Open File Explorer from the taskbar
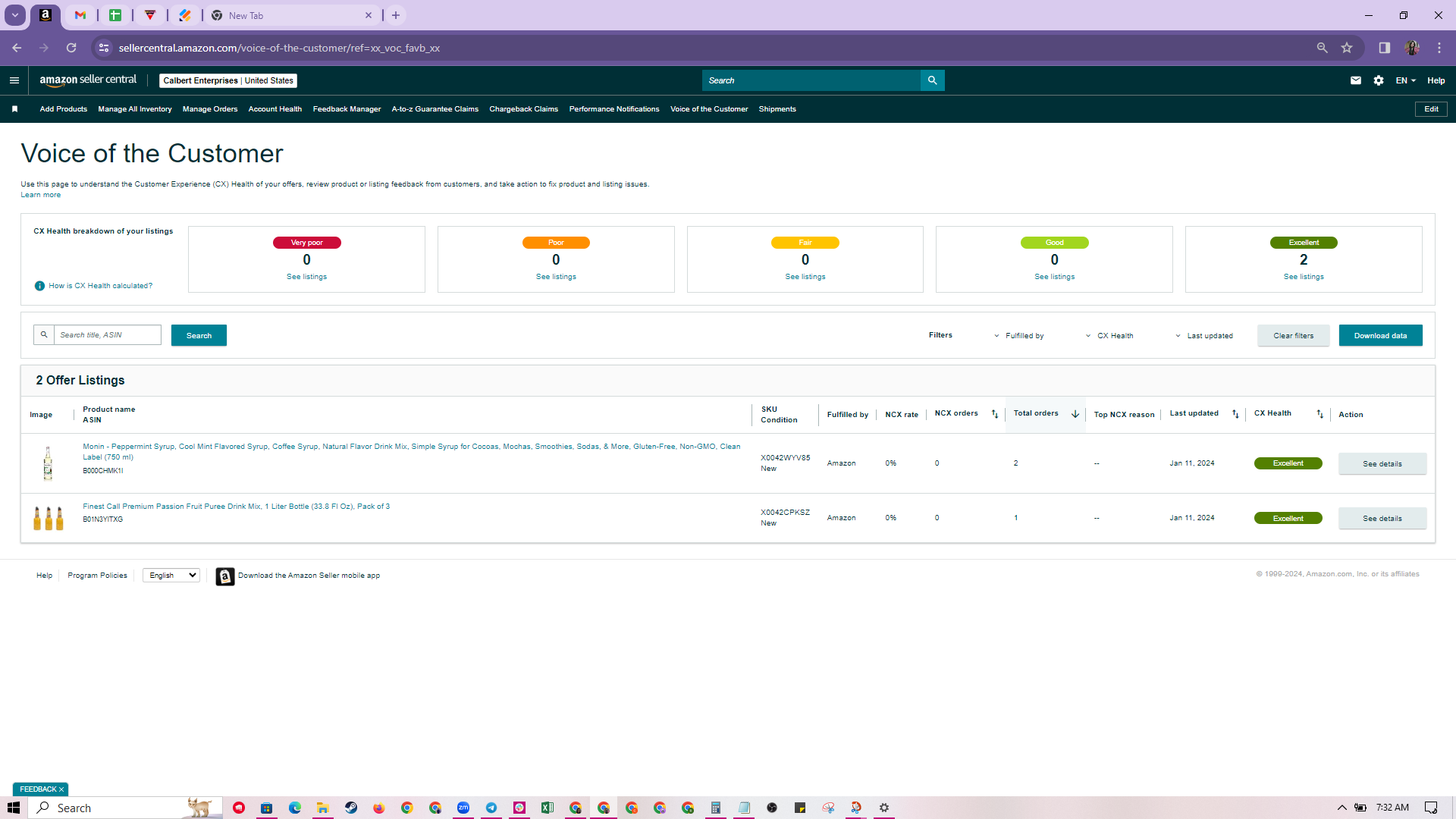This screenshot has height=819, width=1456. tap(322, 808)
